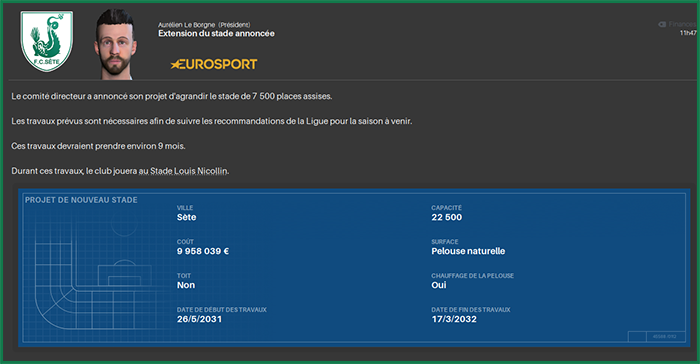
Task: Select the Coût value '9 958 039 €'
Action: pos(203,251)
